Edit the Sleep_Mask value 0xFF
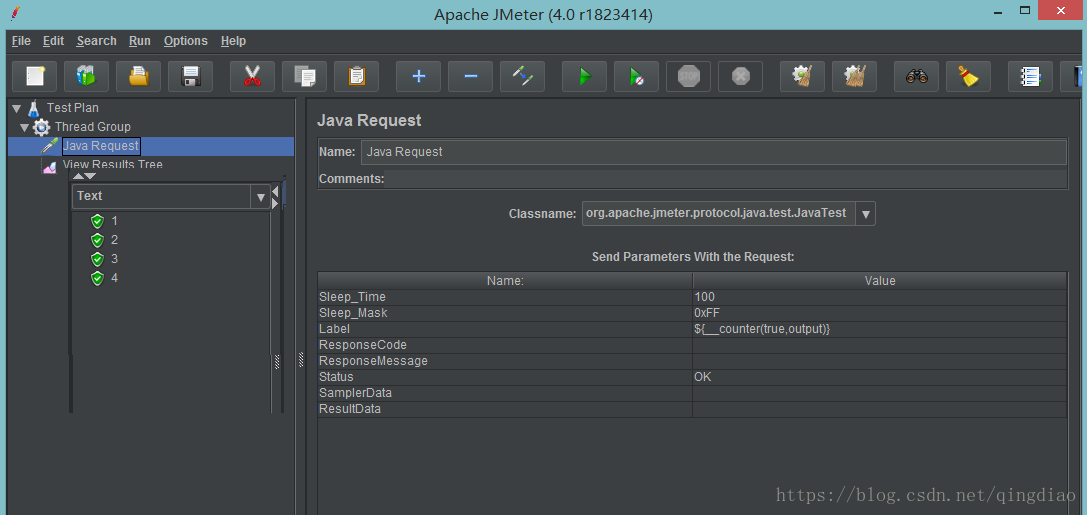 click(880, 313)
